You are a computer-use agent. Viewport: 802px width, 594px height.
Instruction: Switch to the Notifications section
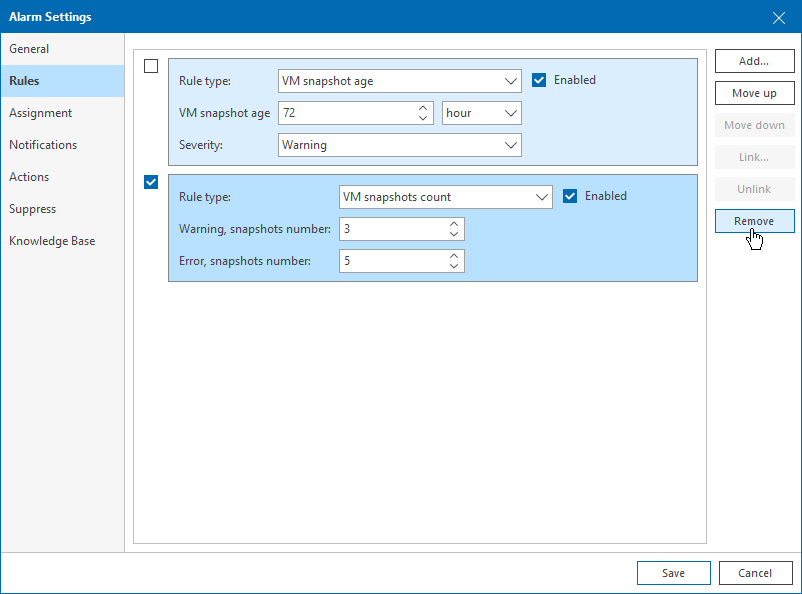click(x=43, y=145)
